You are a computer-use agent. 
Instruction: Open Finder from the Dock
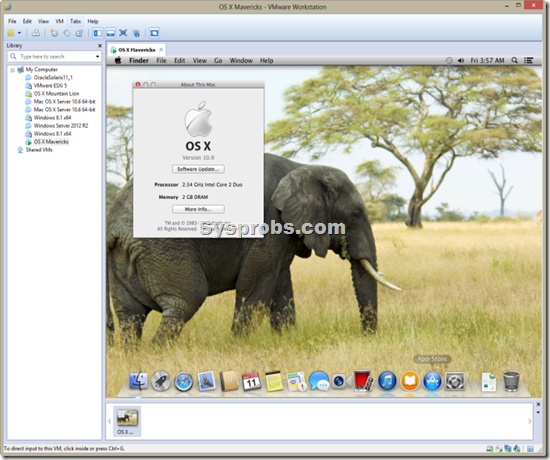coord(139,381)
